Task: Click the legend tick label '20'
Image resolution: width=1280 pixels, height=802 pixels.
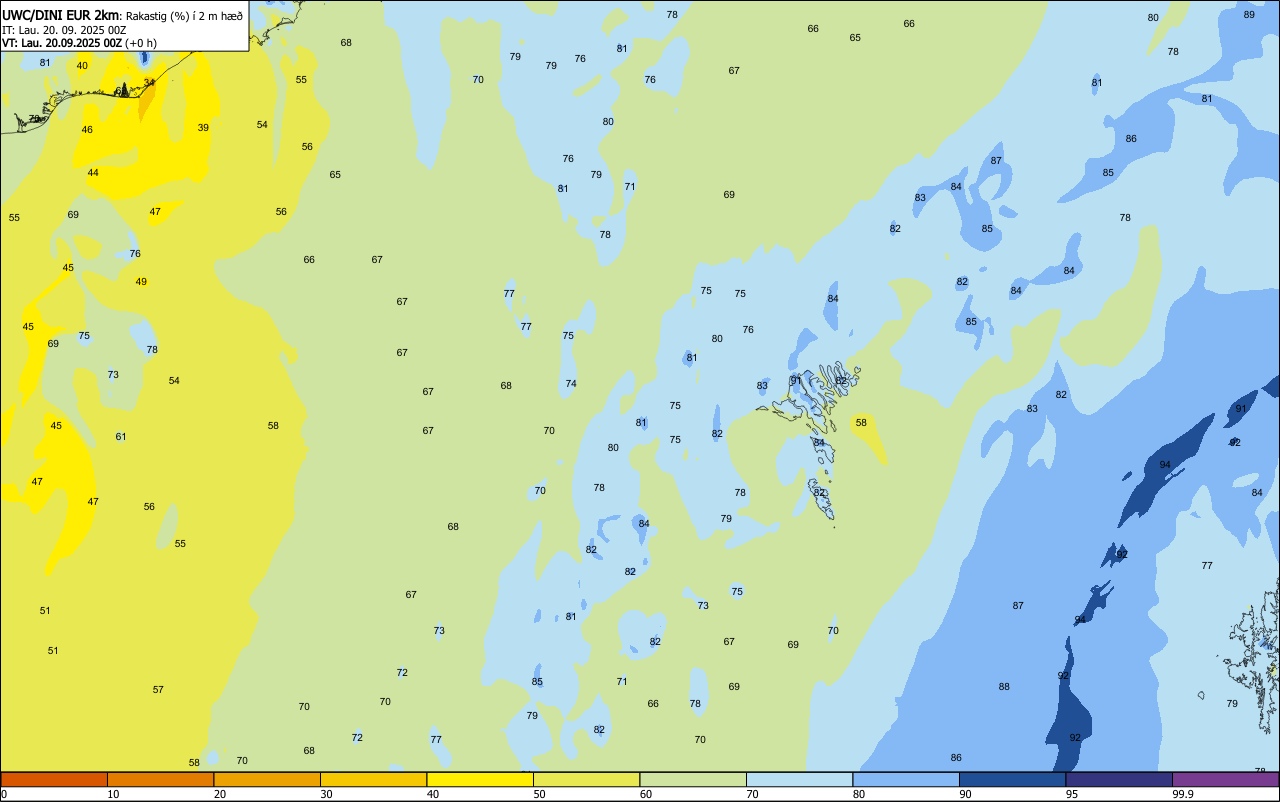Action: [220, 794]
